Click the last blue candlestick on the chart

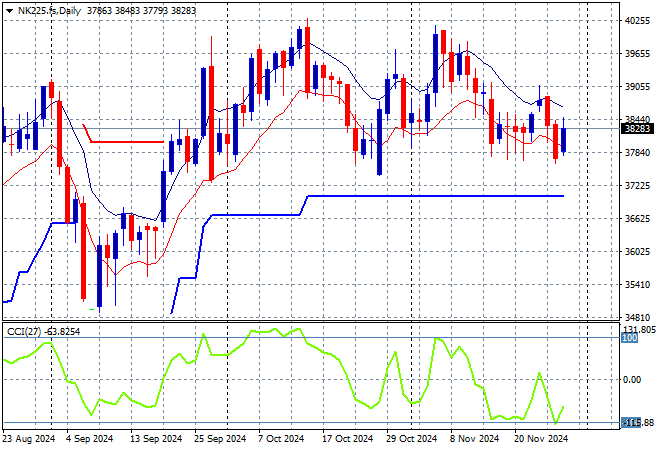[564, 138]
